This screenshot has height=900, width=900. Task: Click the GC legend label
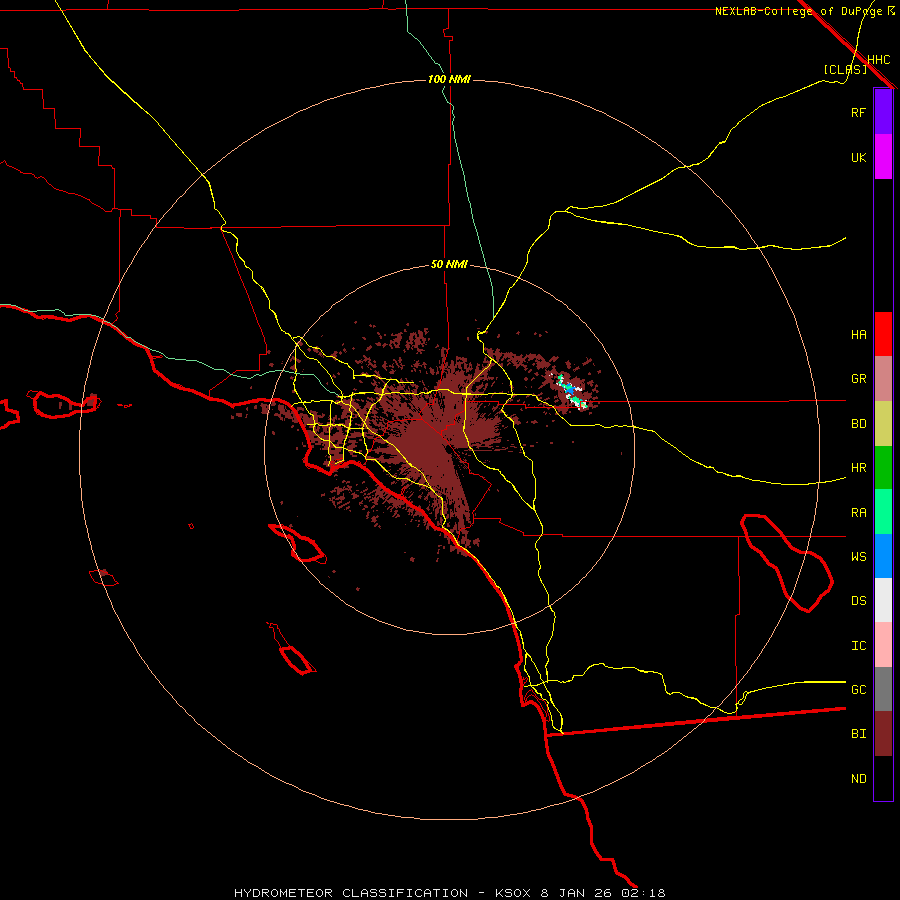[x=858, y=690]
